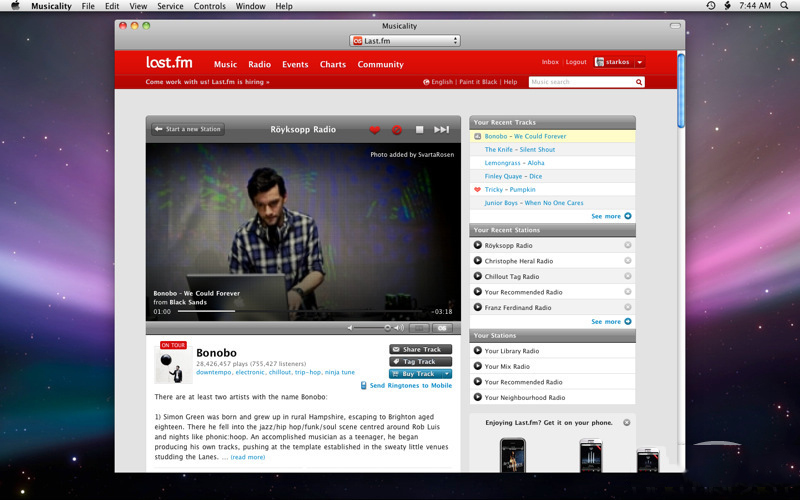
Task: Open the Events tab
Action: pyautogui.click(x=295, y=64)
